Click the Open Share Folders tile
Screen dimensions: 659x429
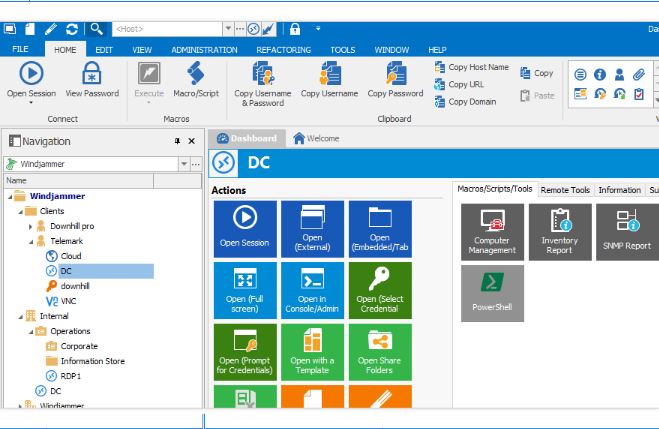click(380, 352)
